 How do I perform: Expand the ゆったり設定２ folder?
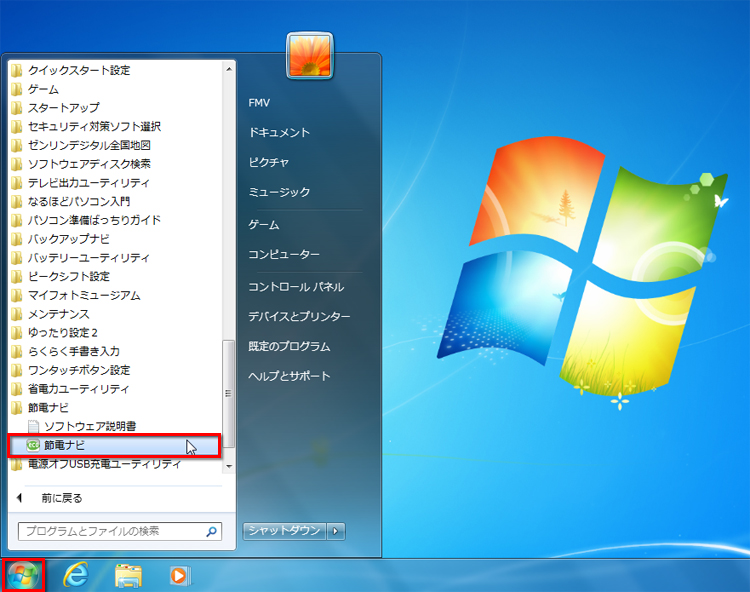coord(55,332)
